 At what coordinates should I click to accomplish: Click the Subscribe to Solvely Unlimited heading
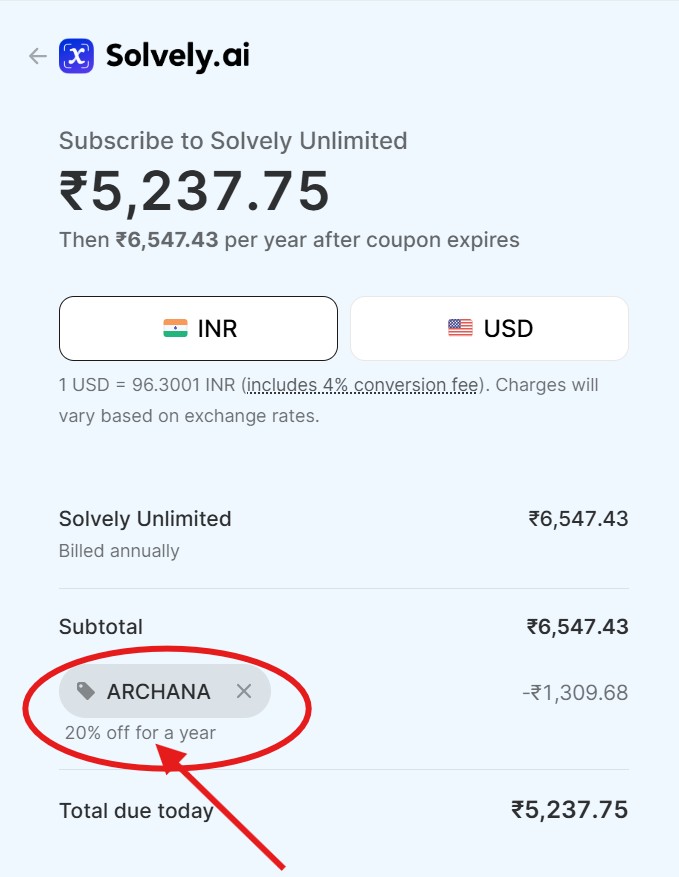click(x=232, y=140)
